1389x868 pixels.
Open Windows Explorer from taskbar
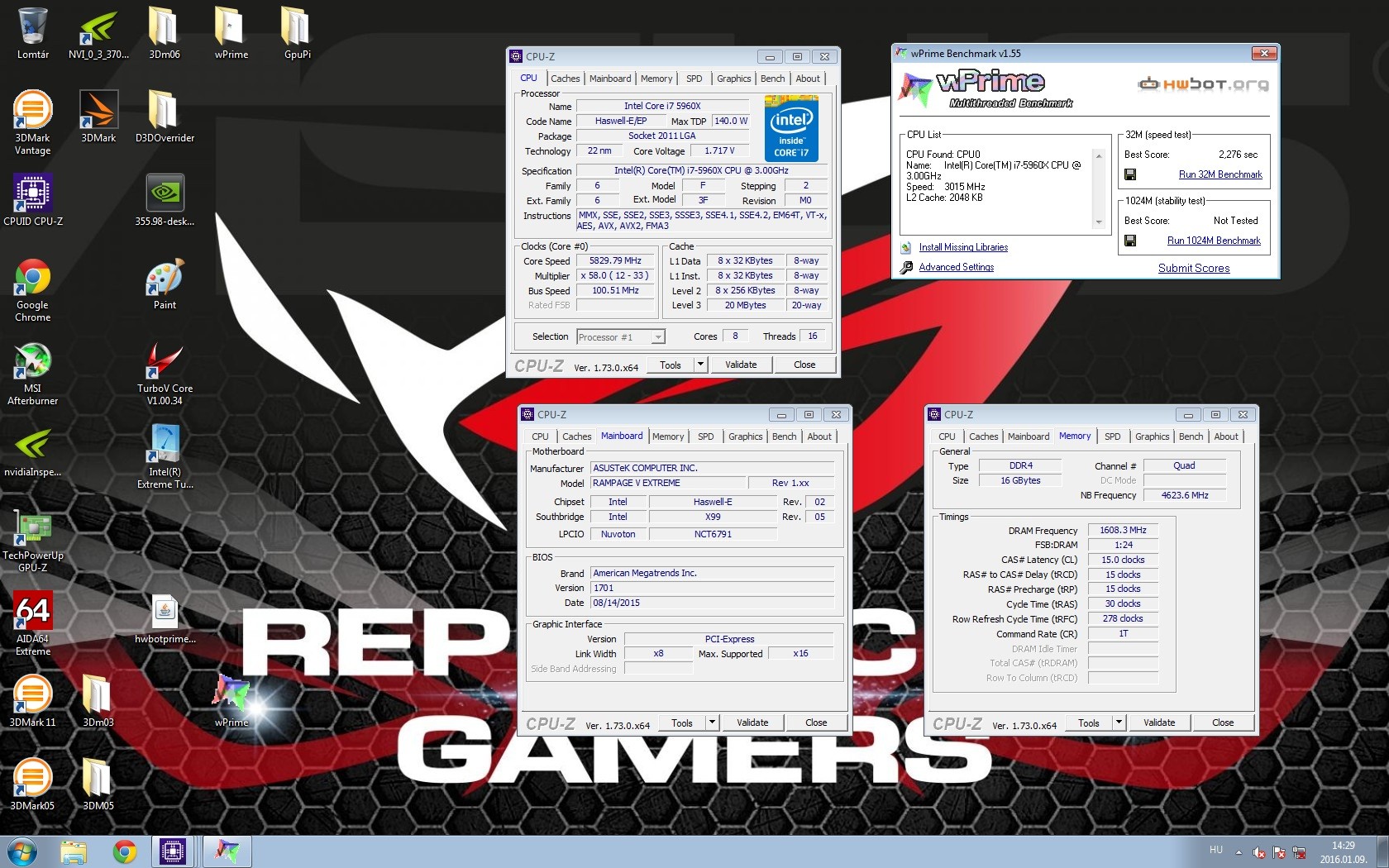tap(74, 851)
